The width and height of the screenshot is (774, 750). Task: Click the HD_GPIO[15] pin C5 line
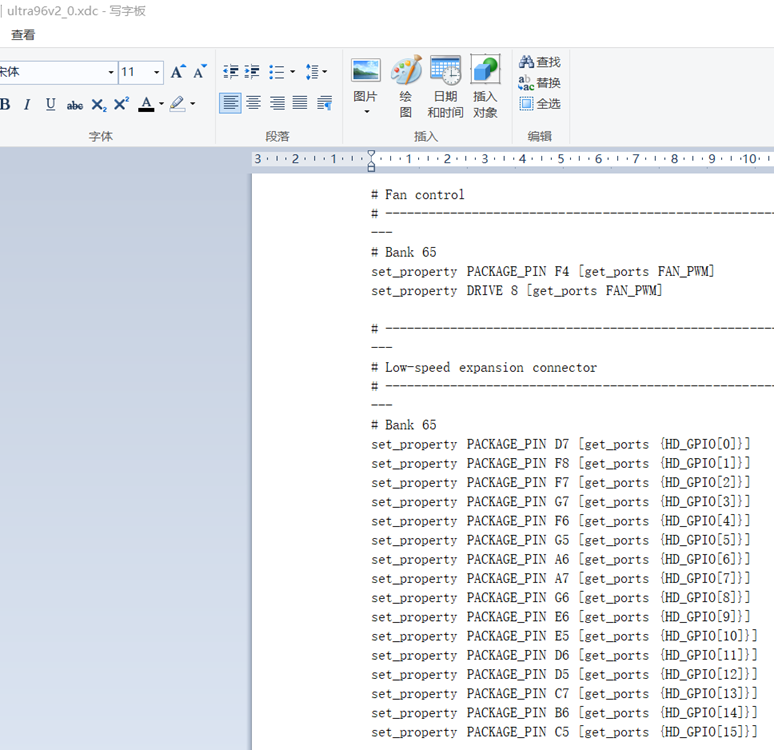(564, 732)
